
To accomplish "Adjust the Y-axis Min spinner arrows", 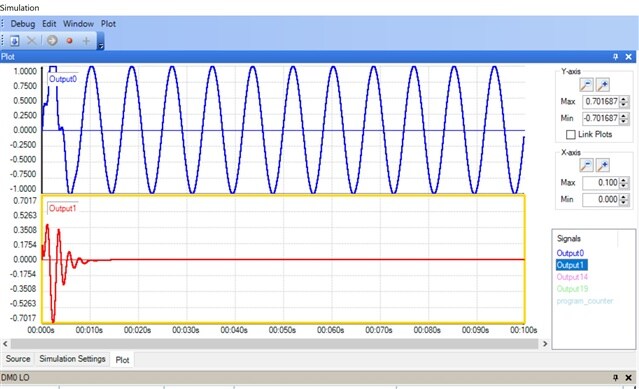I will click(x=624, y=118).
